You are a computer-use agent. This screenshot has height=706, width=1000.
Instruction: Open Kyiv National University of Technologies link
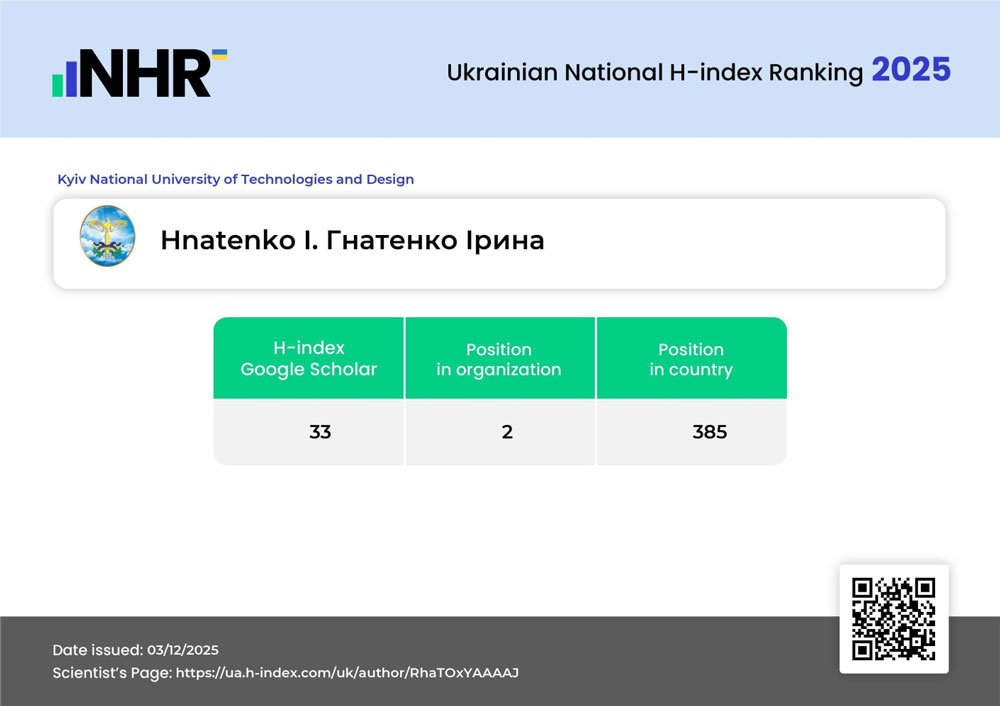[235, 180]
